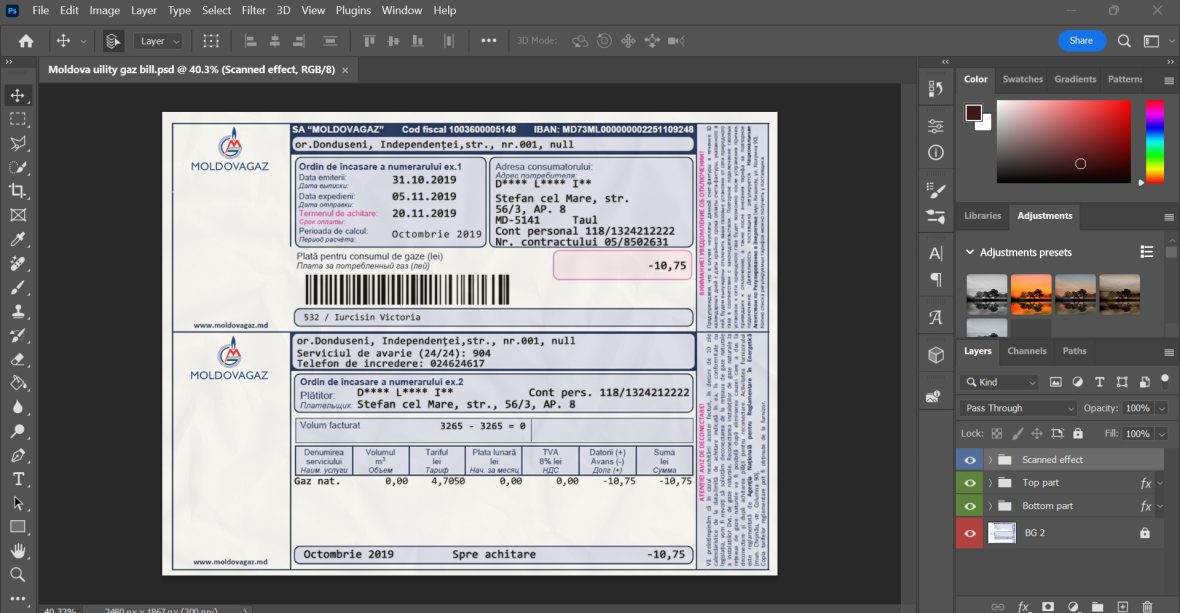Toggle Auto-Select in options bar
This screenshot has width=1180, height=613.
pos(112,41)
